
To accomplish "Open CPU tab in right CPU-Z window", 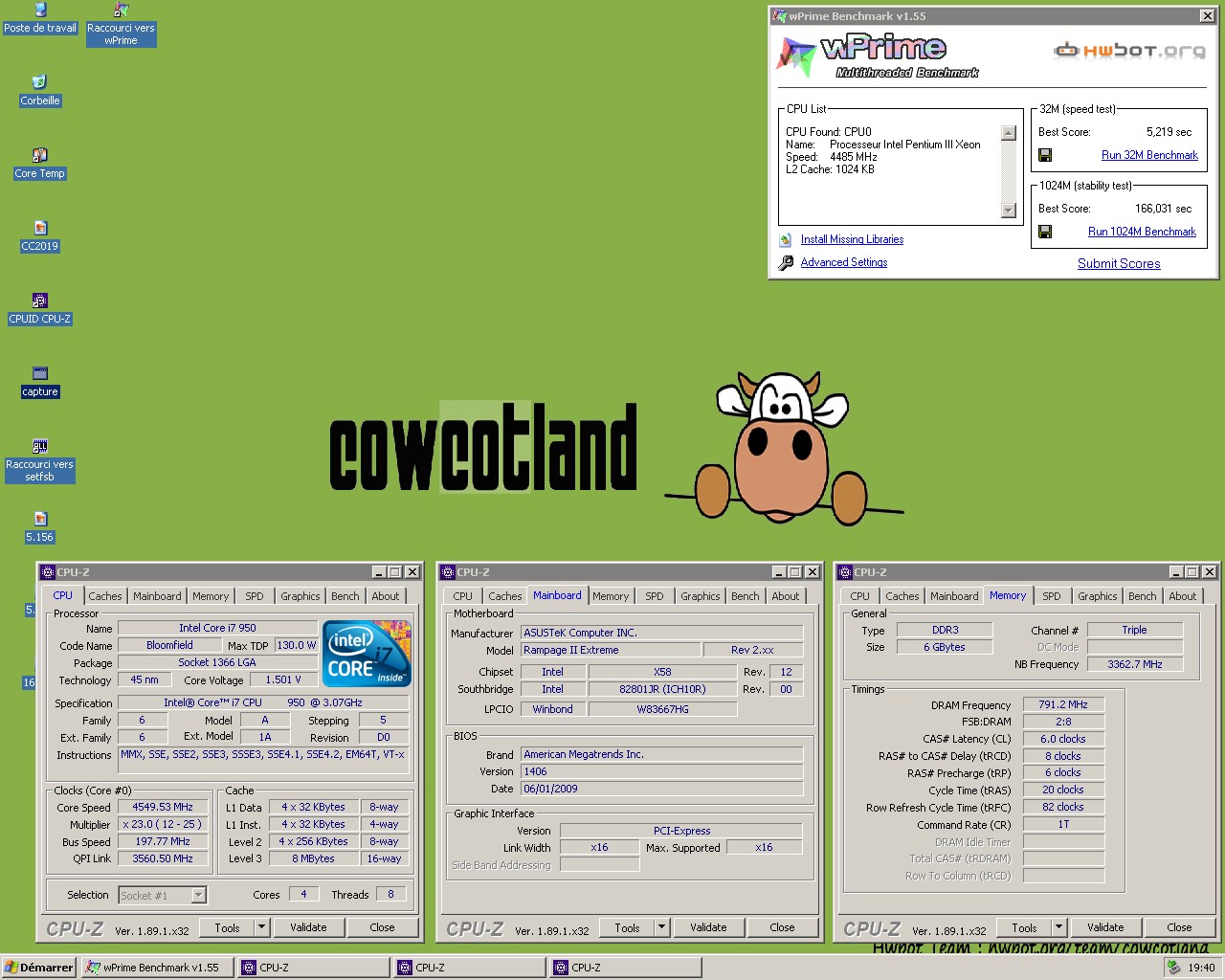I will click(x=860, y=596).
